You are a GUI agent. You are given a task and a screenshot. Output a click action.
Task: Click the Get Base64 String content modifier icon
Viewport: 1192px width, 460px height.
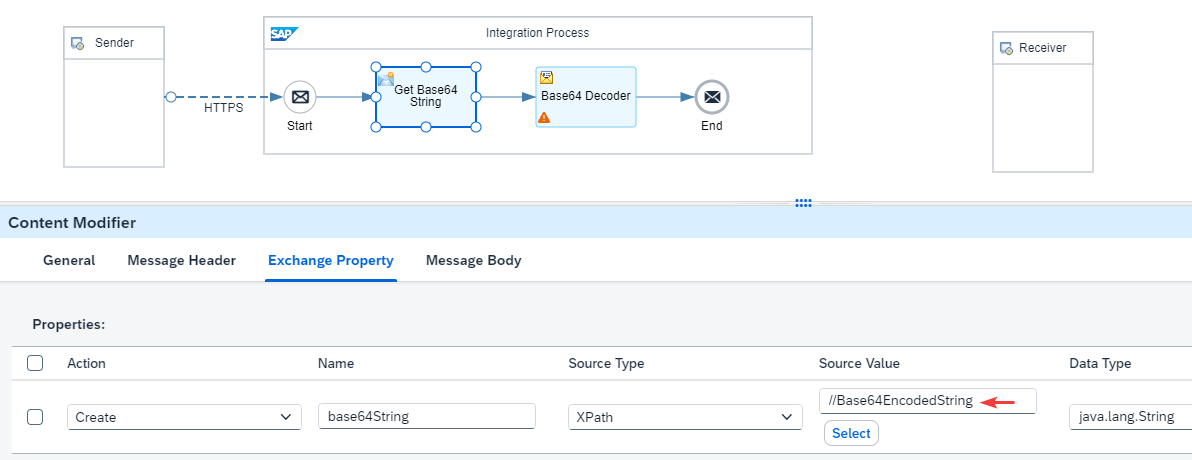[x=386, y=78]
